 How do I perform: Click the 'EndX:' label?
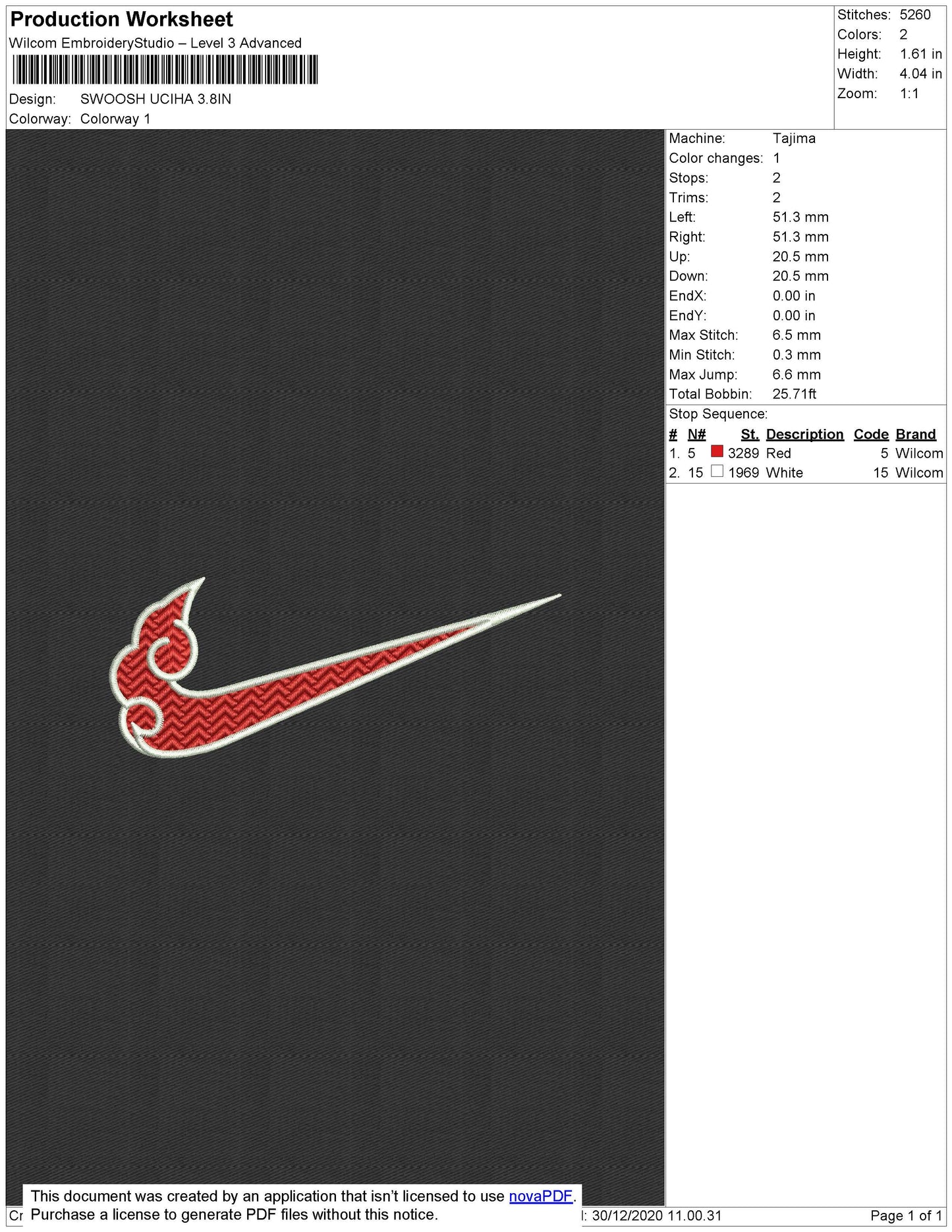[687, 296]
